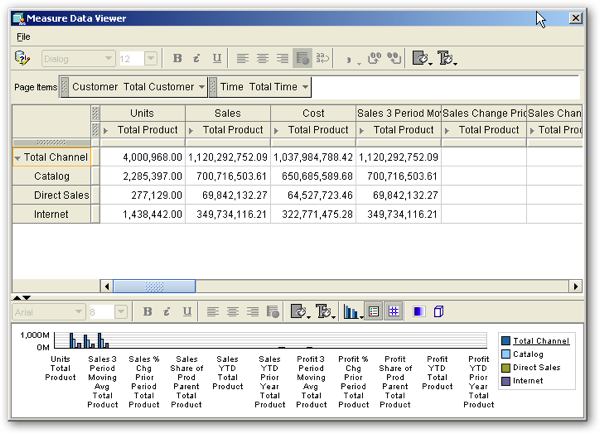Select the Catalog row header

click(x=51, y=176)
